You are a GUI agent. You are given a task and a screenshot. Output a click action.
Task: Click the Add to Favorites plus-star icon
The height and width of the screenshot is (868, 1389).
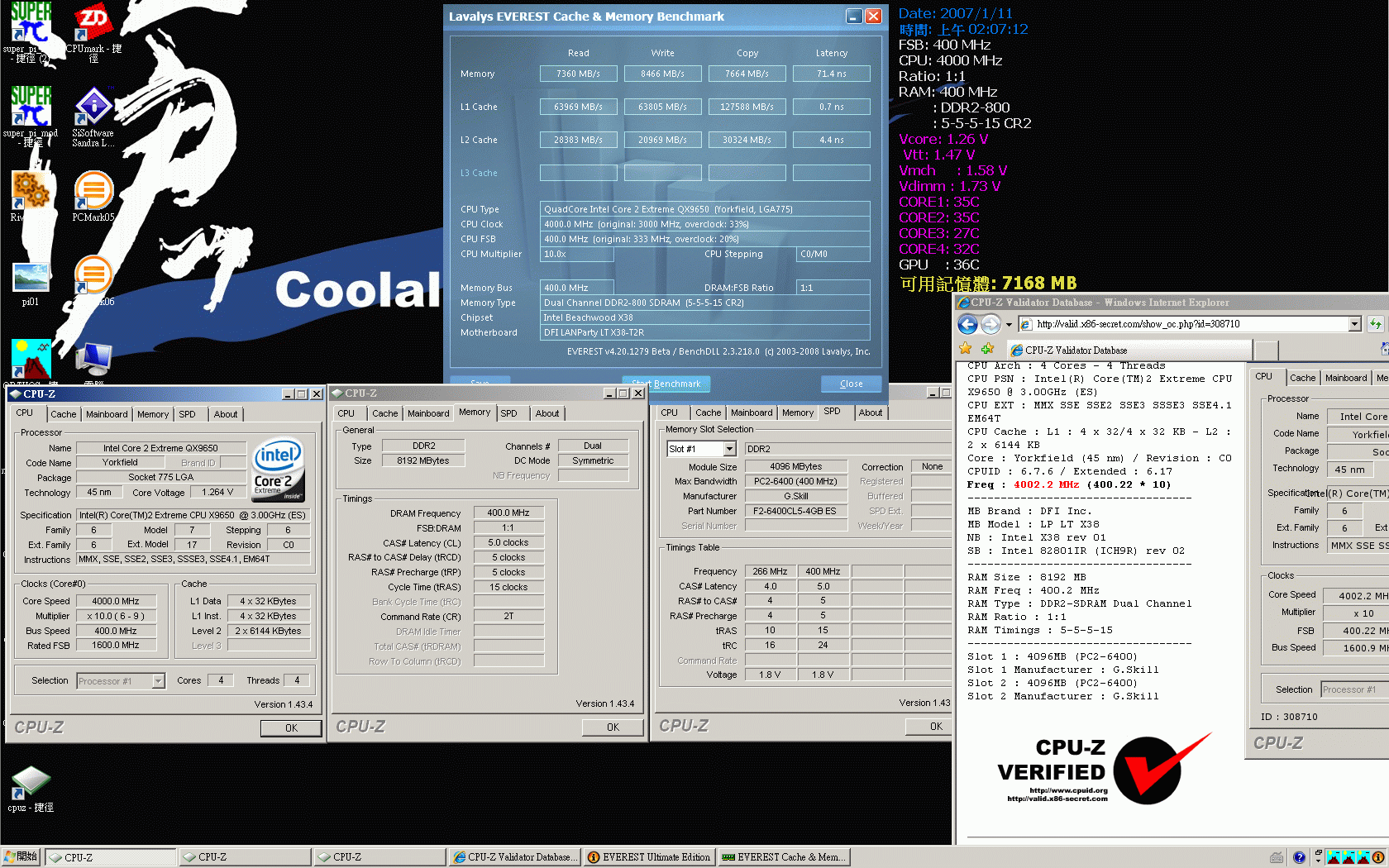coord(986,349)
